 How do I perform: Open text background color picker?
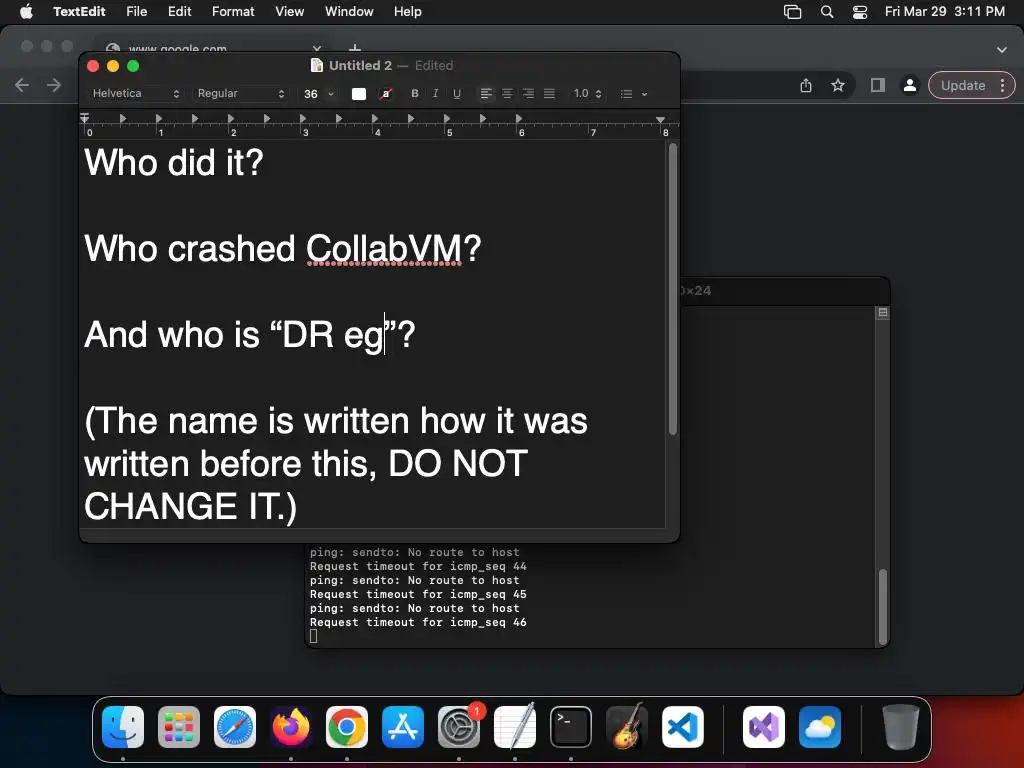(x=386, y=93)
